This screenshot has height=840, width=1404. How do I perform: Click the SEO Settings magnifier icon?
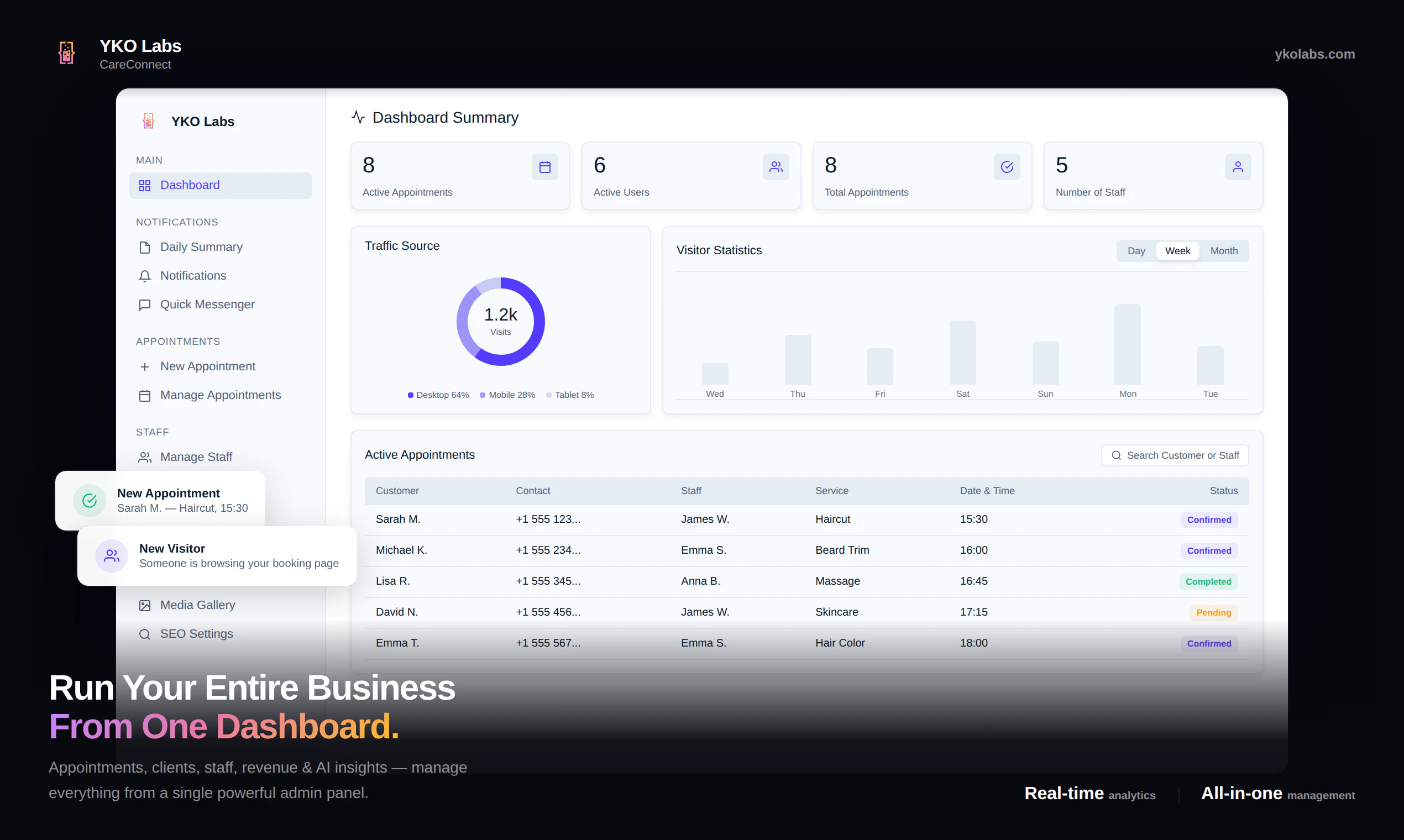coord(145,634)
